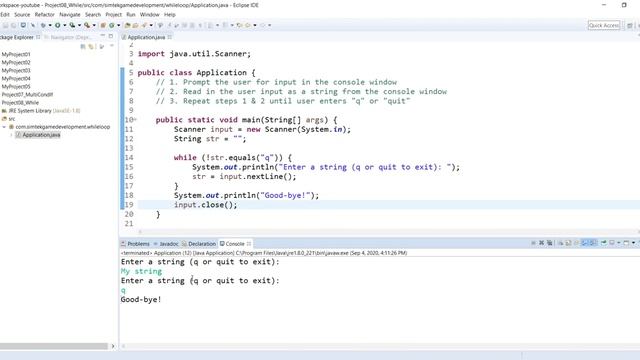Open the New Java Class dropdown arrow
Viewport: 640px width, 360px height.
[118, 25]
